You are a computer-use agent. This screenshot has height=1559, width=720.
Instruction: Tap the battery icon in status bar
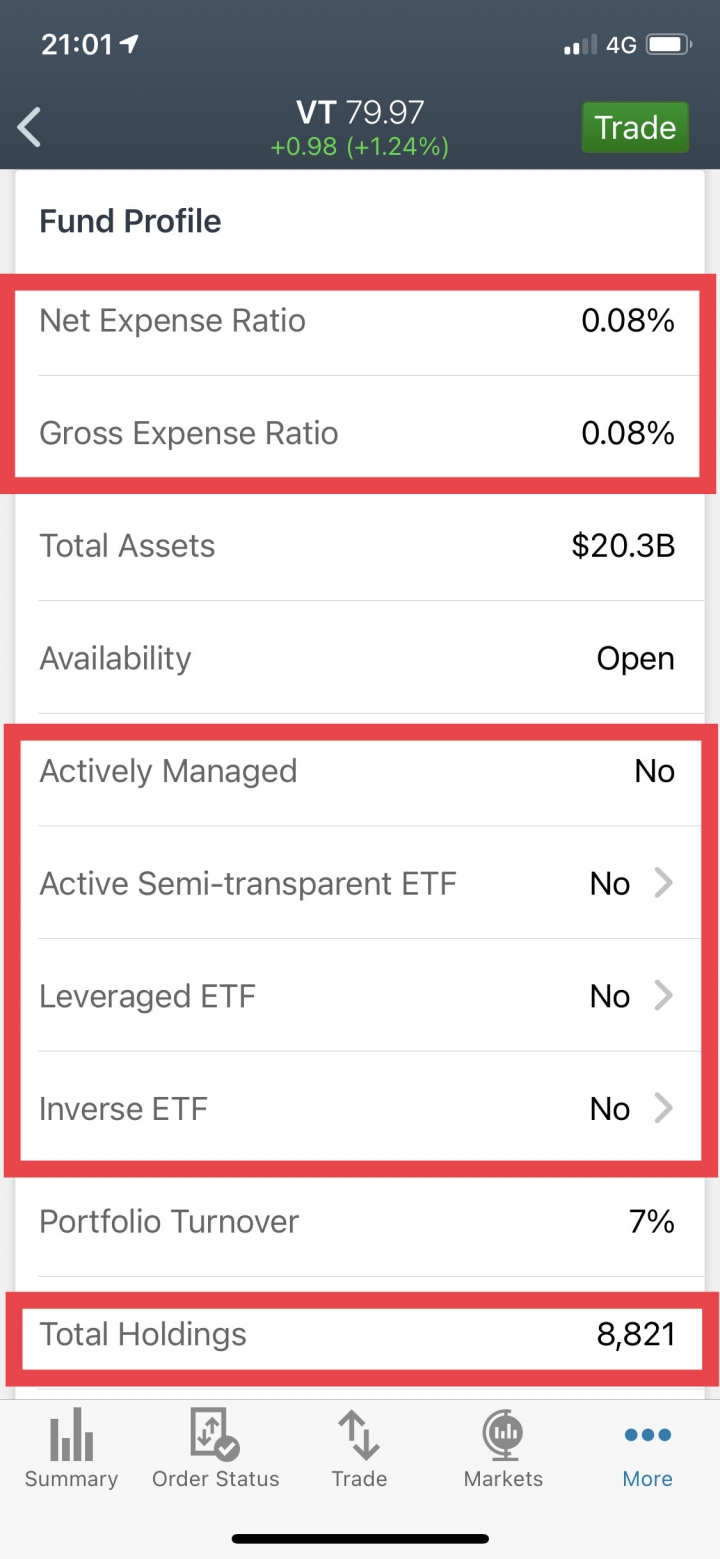(666, 45)
